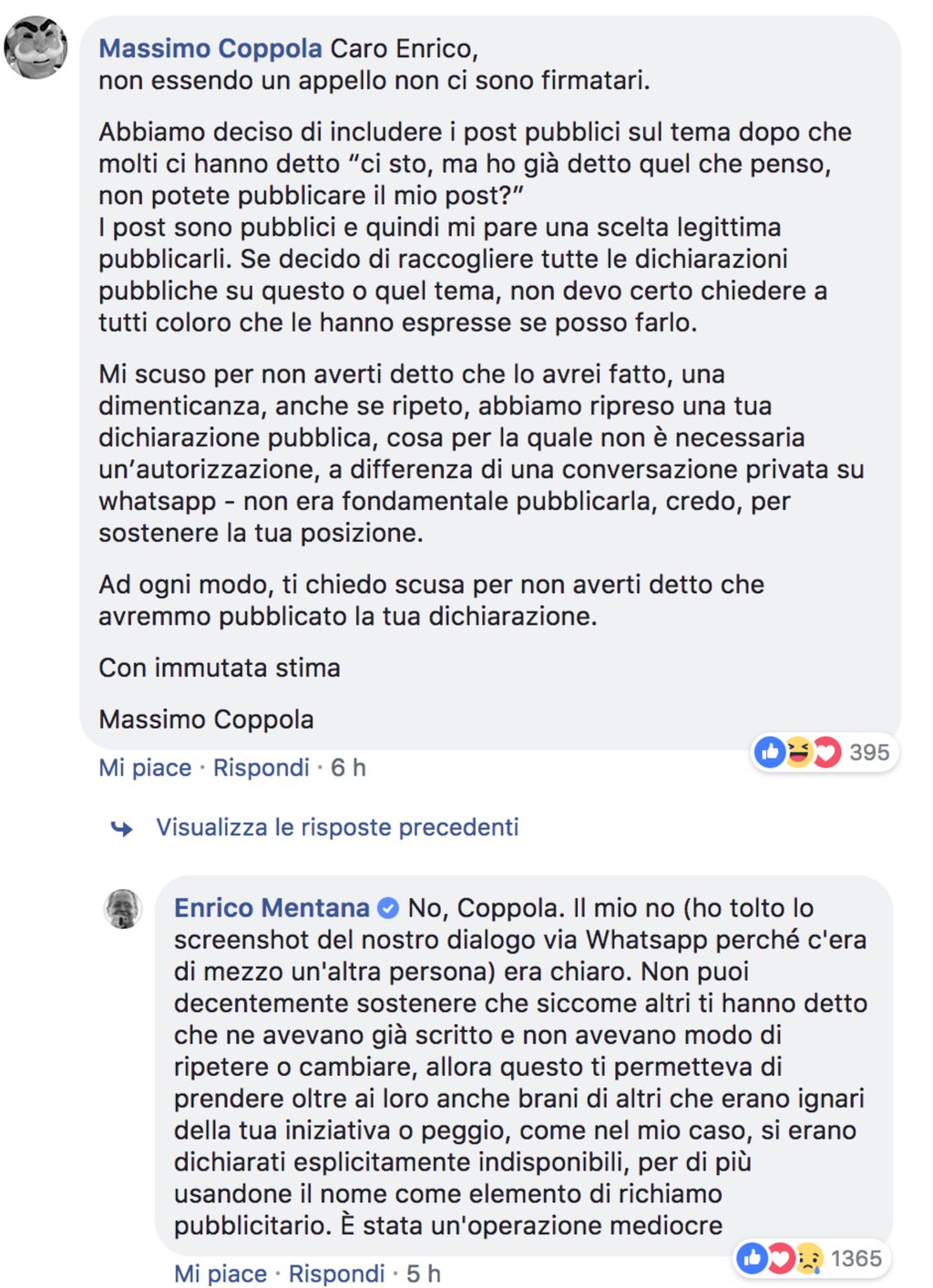Click the Haha reaction icon on Coppola's comment
Viewport: 933px width, 1288px height.
pos(798,752)
